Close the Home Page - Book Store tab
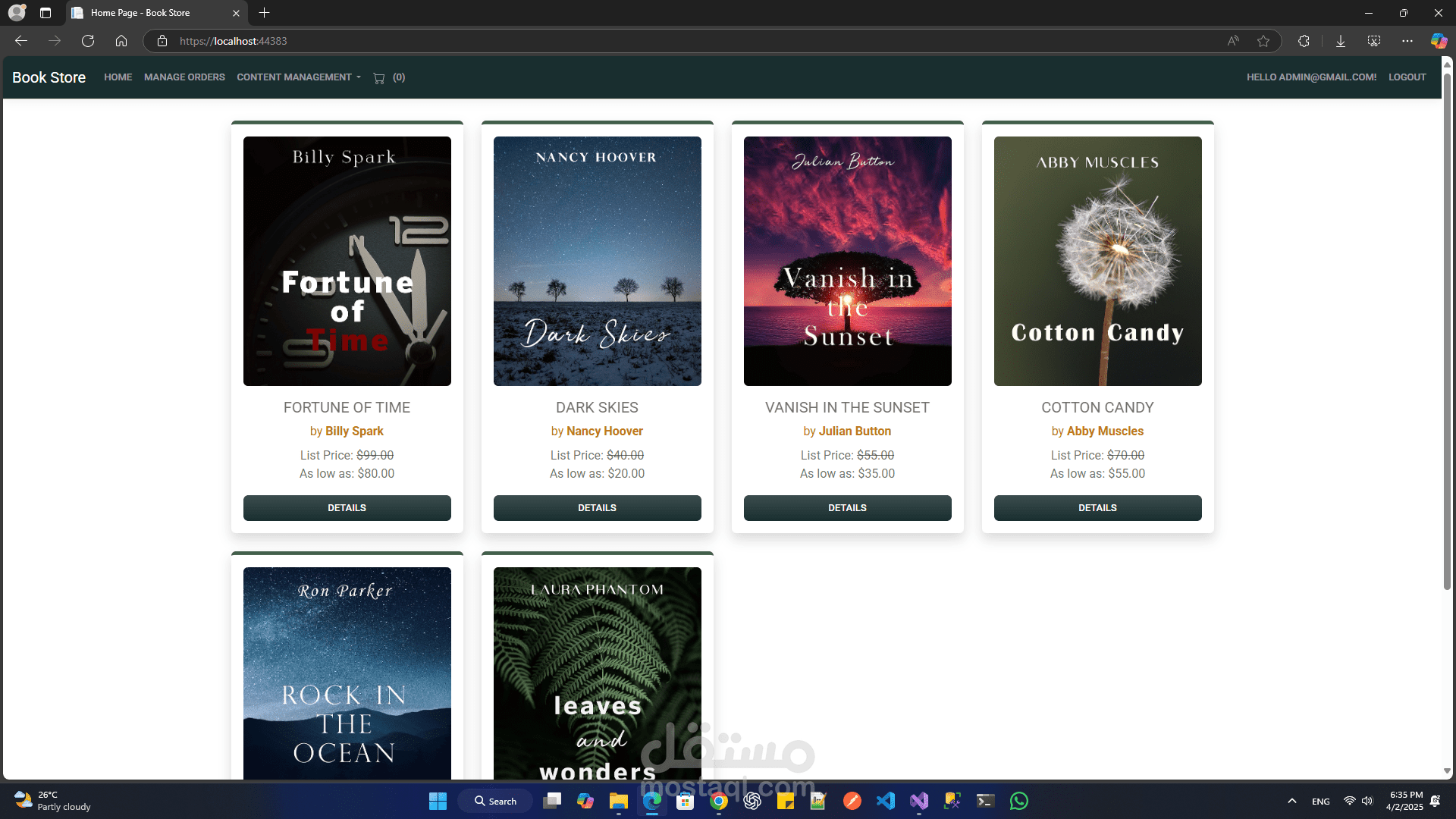Image resolution: width=1456 pixels, height=819 pixels. [x=236, y=13]
